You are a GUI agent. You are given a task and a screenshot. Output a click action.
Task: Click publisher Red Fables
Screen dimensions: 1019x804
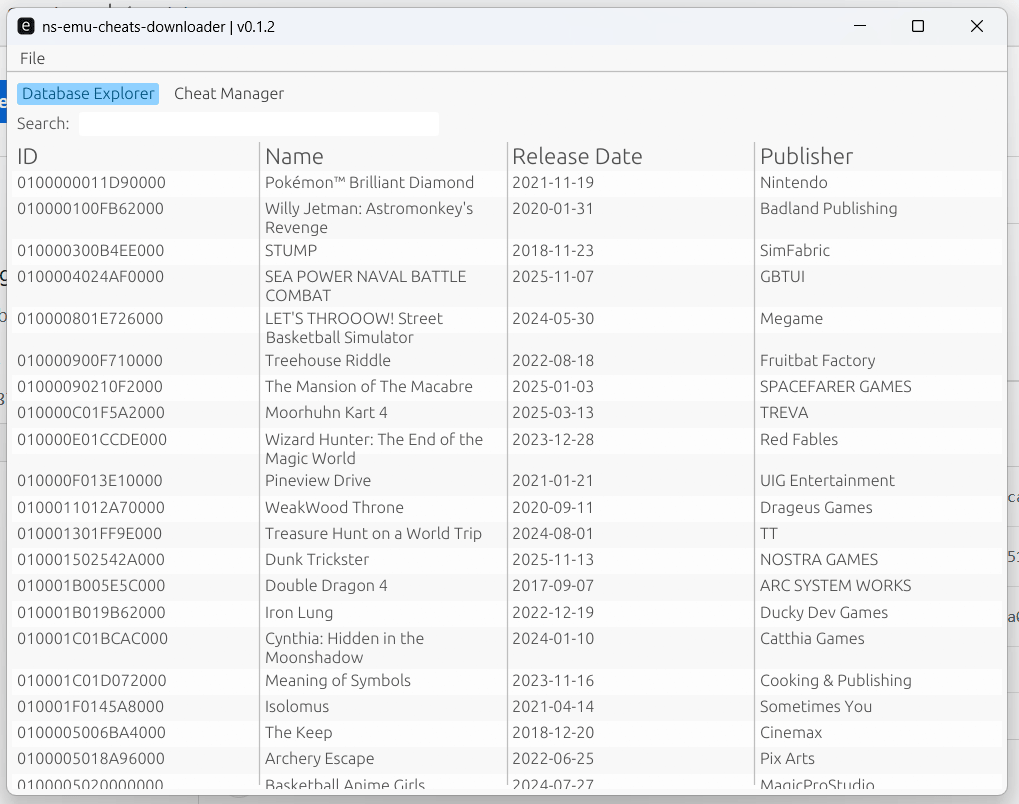point(799,439)
